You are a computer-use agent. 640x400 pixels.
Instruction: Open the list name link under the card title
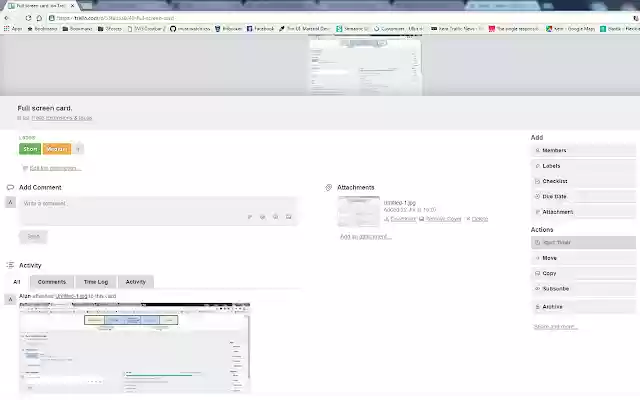coord(62,118)
